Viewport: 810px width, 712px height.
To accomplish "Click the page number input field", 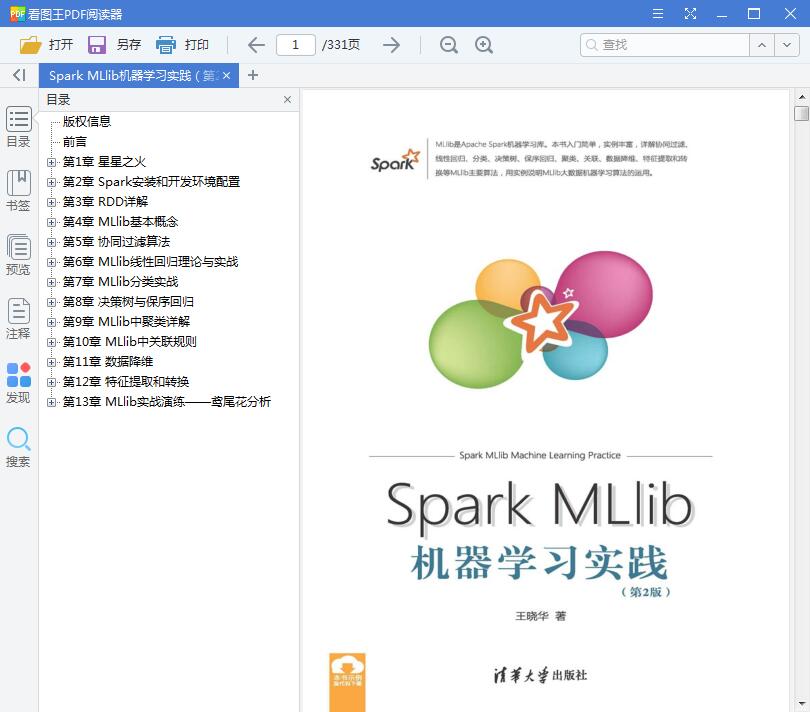I will [x=296, y=45].
